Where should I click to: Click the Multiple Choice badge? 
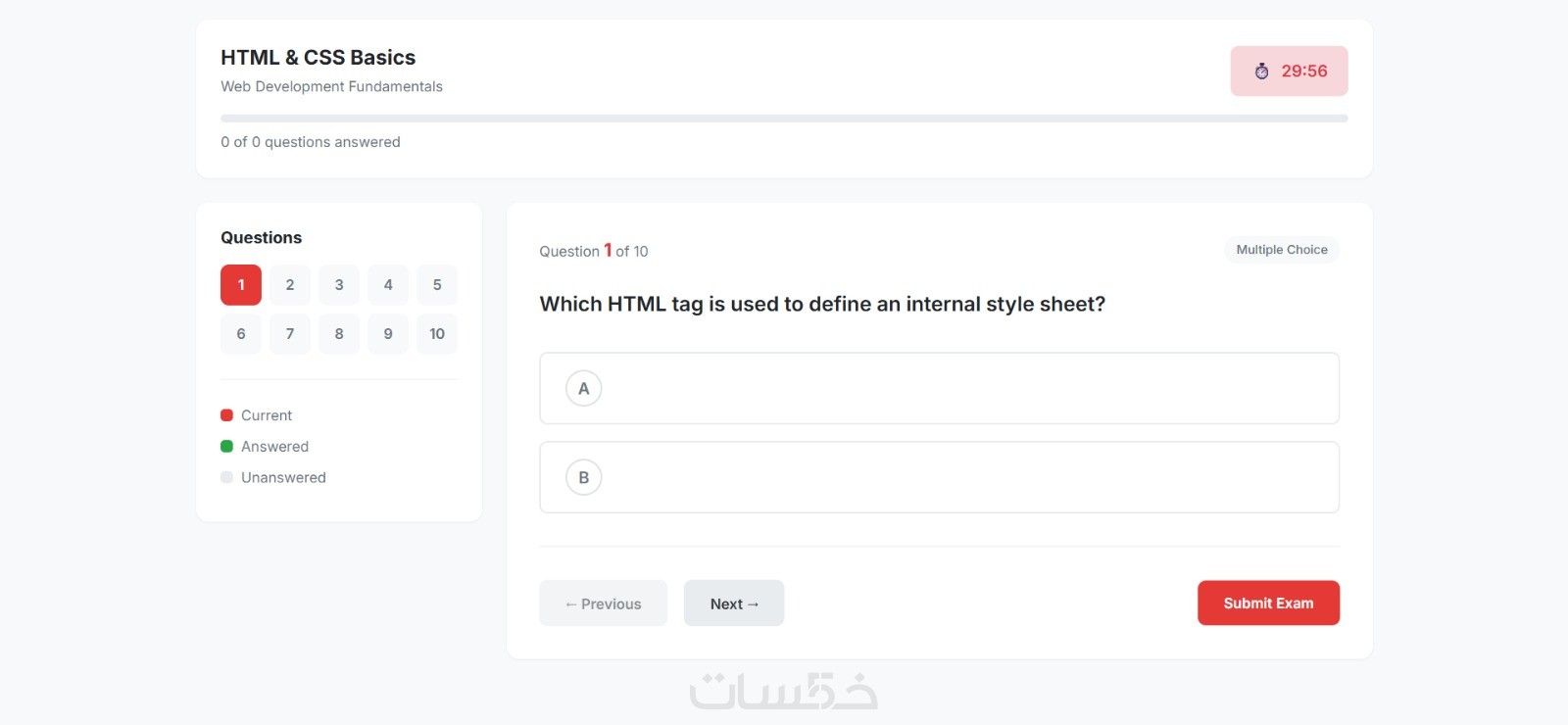pyautogui.click(x=1281, y=250)
